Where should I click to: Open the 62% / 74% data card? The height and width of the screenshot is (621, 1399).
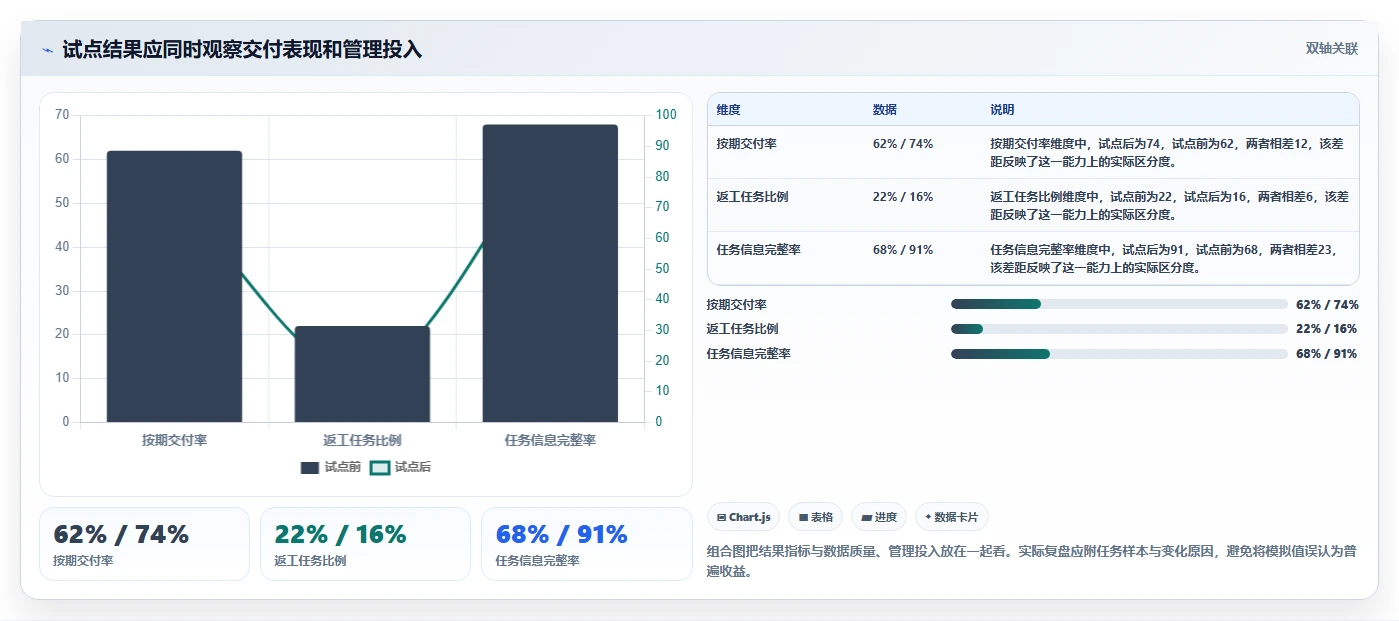[144, 544]
